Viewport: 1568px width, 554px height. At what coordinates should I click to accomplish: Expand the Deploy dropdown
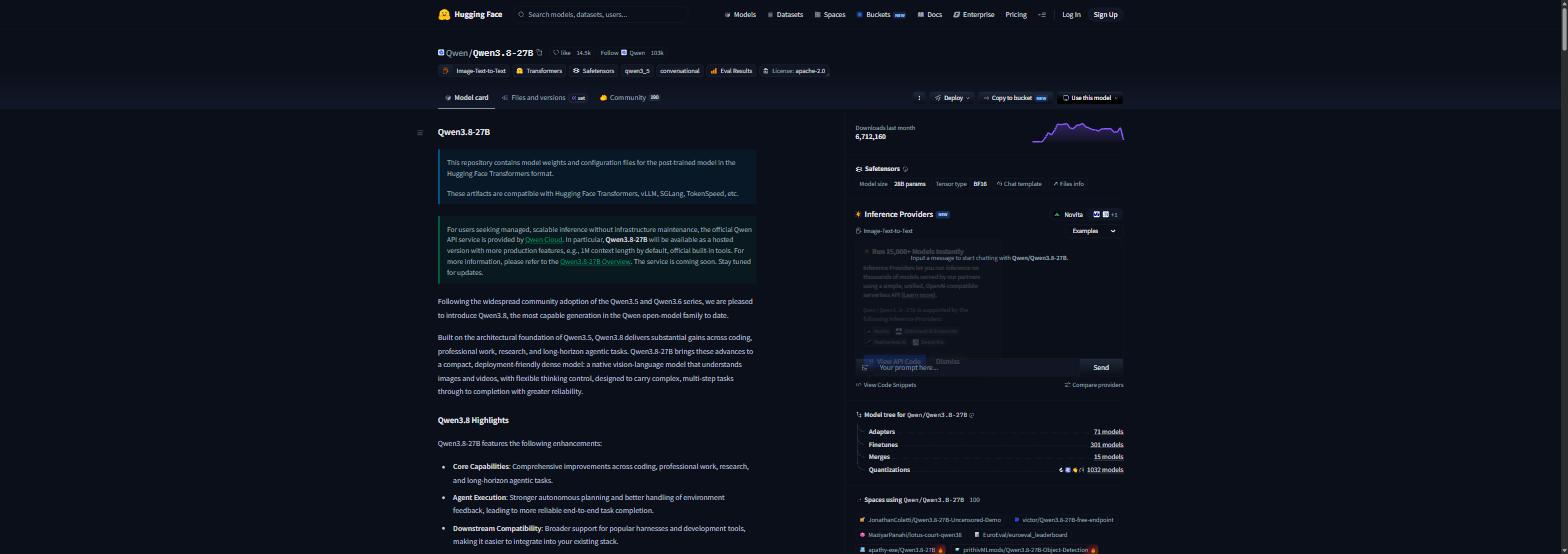click(x=952, y=98)
